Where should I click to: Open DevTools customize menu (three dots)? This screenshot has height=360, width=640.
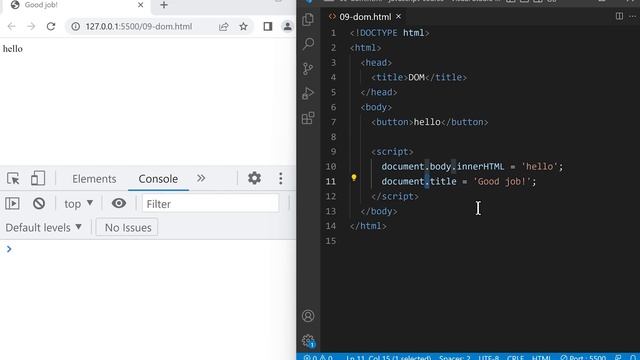[280, 178]
